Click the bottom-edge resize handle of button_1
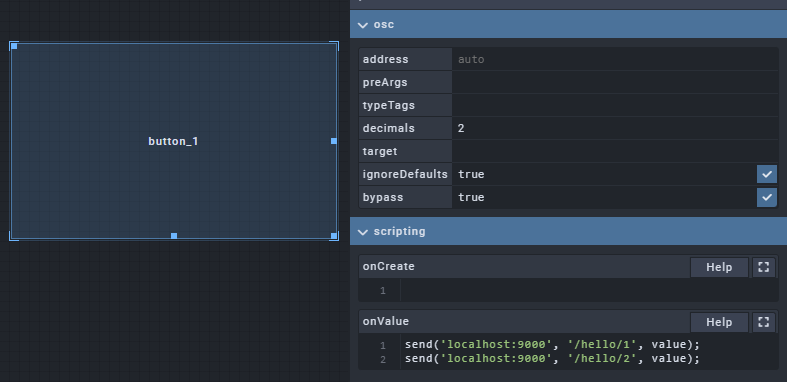The image size is (787, 382). 174,236
